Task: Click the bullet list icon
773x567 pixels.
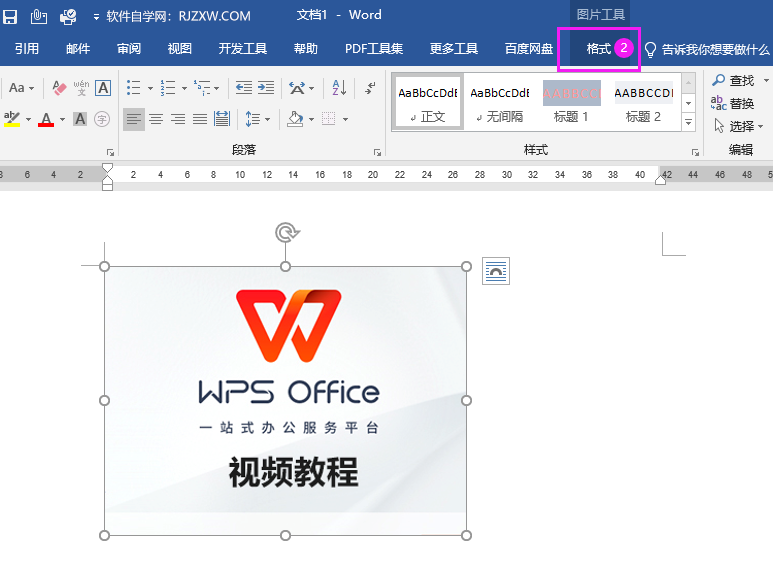Action: pos(134,88)
